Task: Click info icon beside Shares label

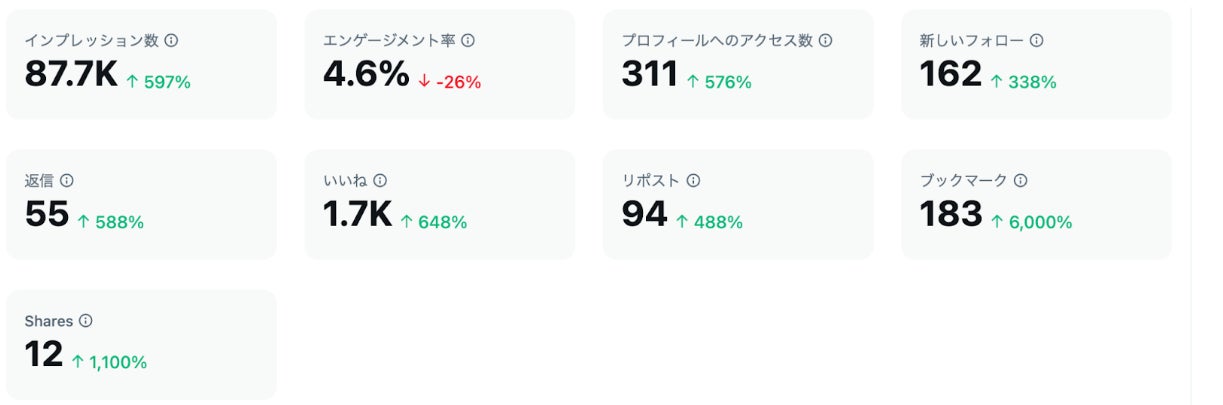Action: (x=86, y=321)
